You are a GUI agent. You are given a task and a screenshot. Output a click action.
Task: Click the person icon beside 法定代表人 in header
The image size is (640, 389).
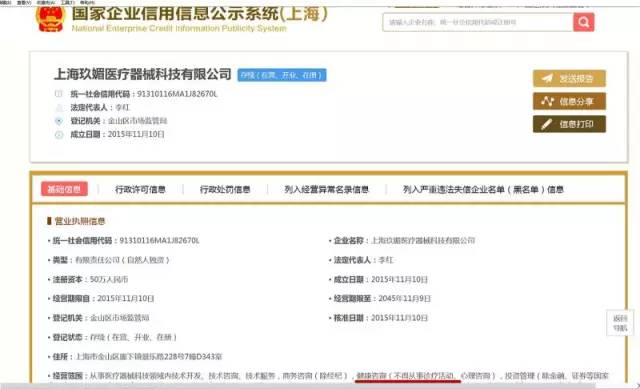[x=59, y=107]
